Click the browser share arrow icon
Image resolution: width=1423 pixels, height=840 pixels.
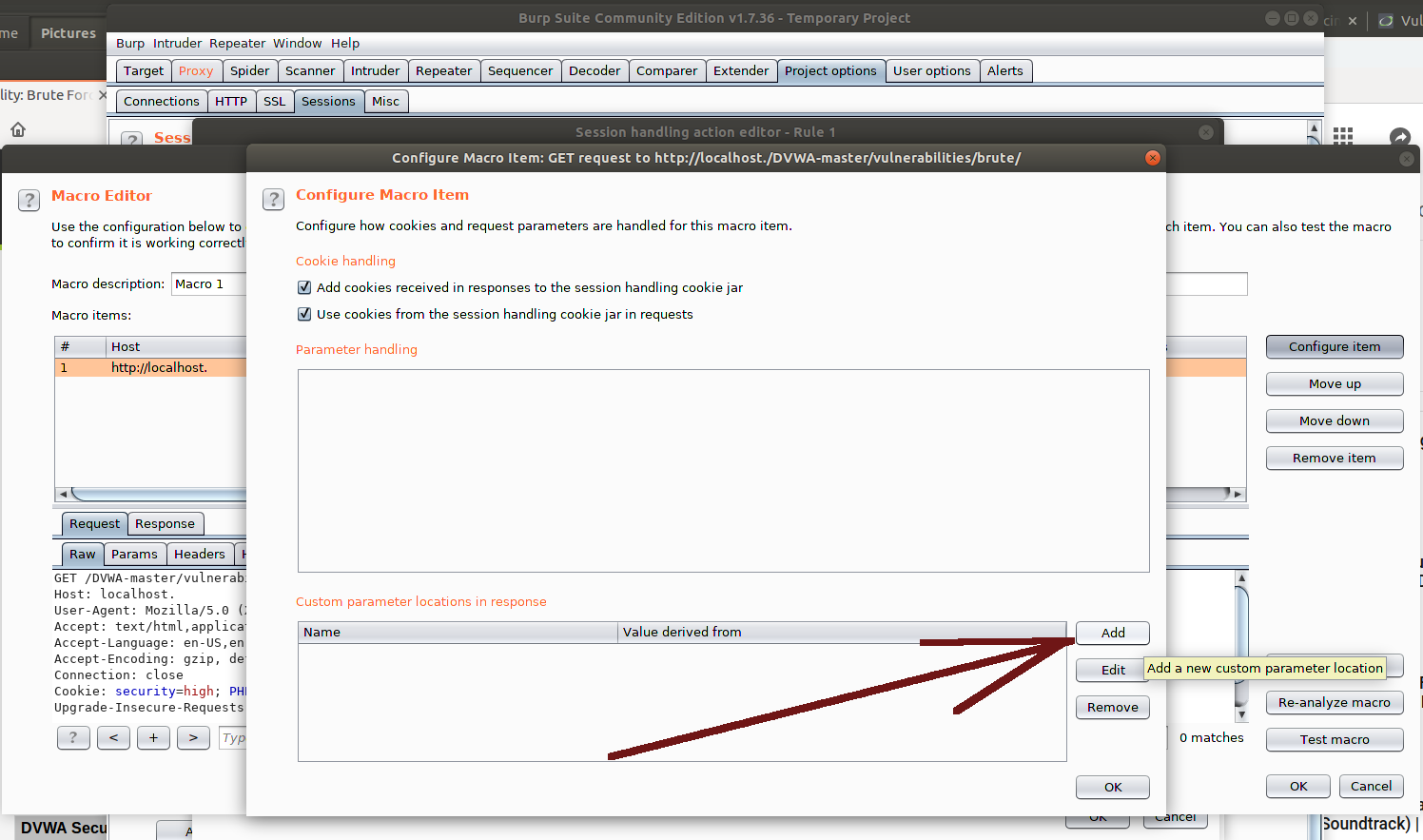[x=1400, y=137]
